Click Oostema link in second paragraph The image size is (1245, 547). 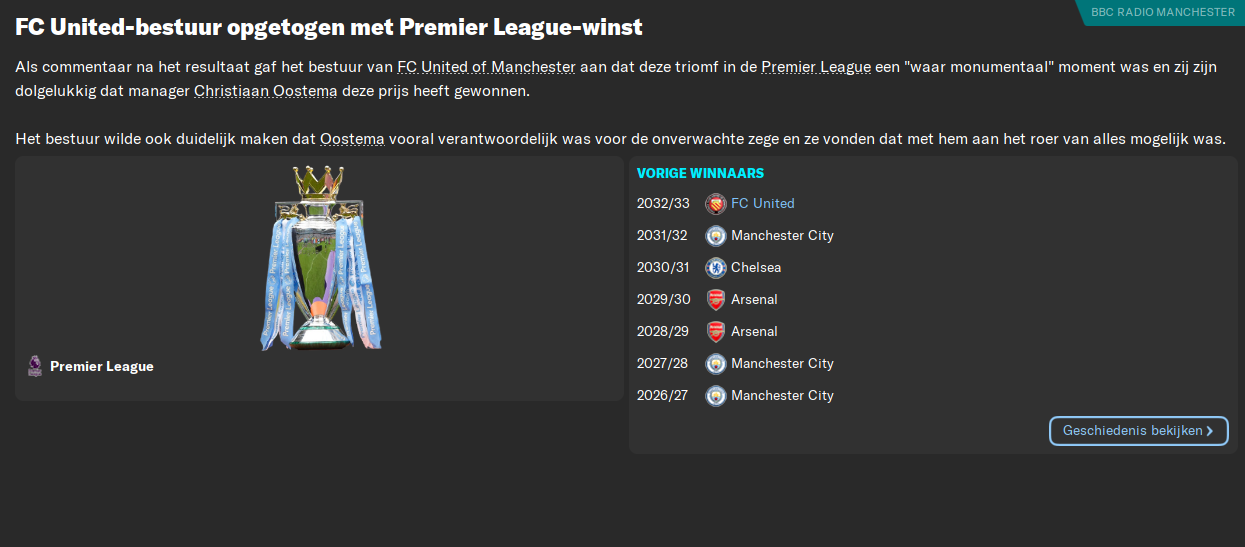(352, 138)
